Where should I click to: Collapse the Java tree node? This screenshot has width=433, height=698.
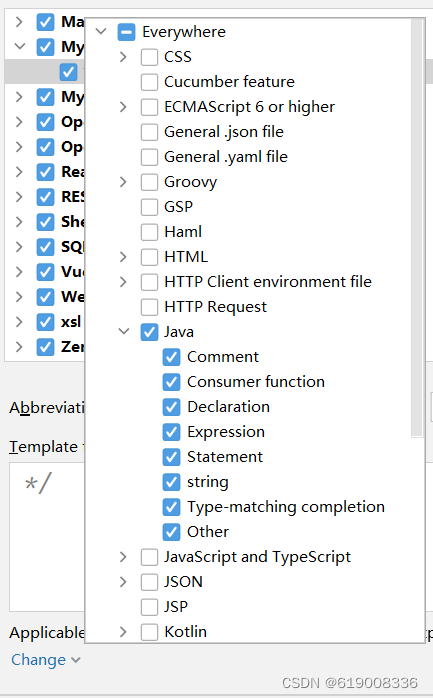[x=124, y=332]
